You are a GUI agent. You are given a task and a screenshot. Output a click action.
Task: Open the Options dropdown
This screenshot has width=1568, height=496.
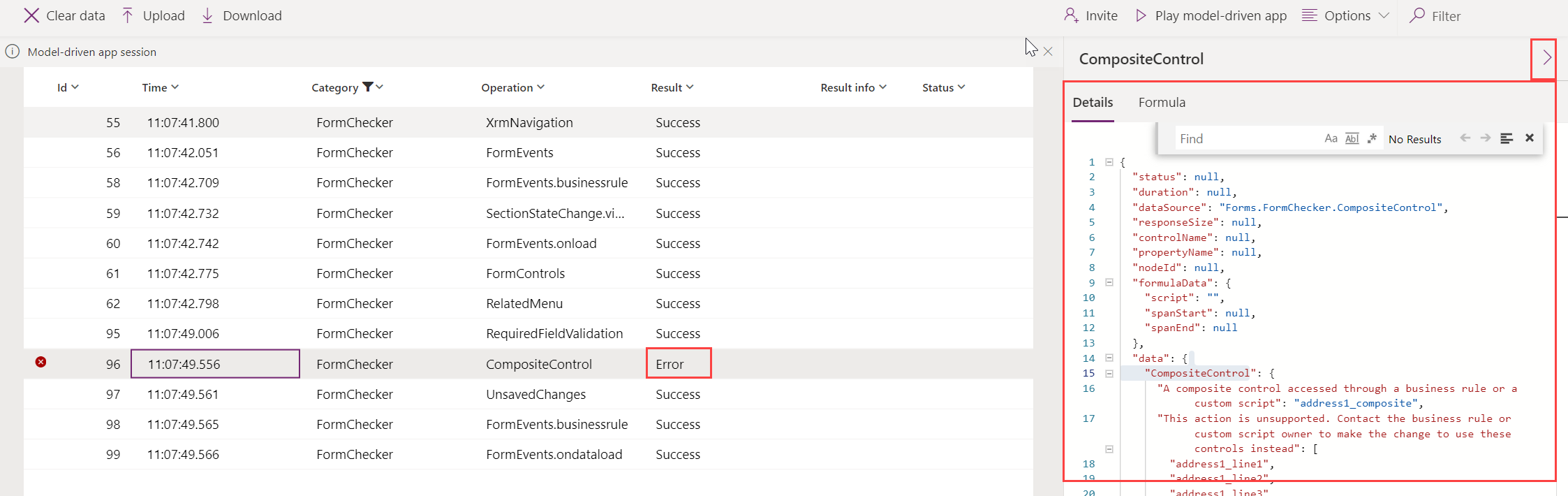(1345, 15)
